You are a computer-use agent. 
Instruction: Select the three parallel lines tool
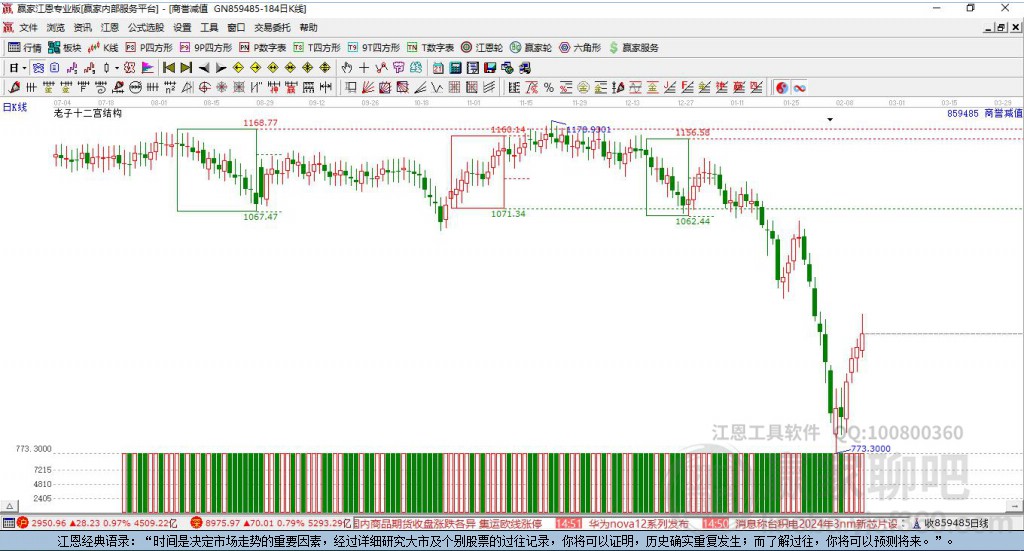[x=489, y=87]
